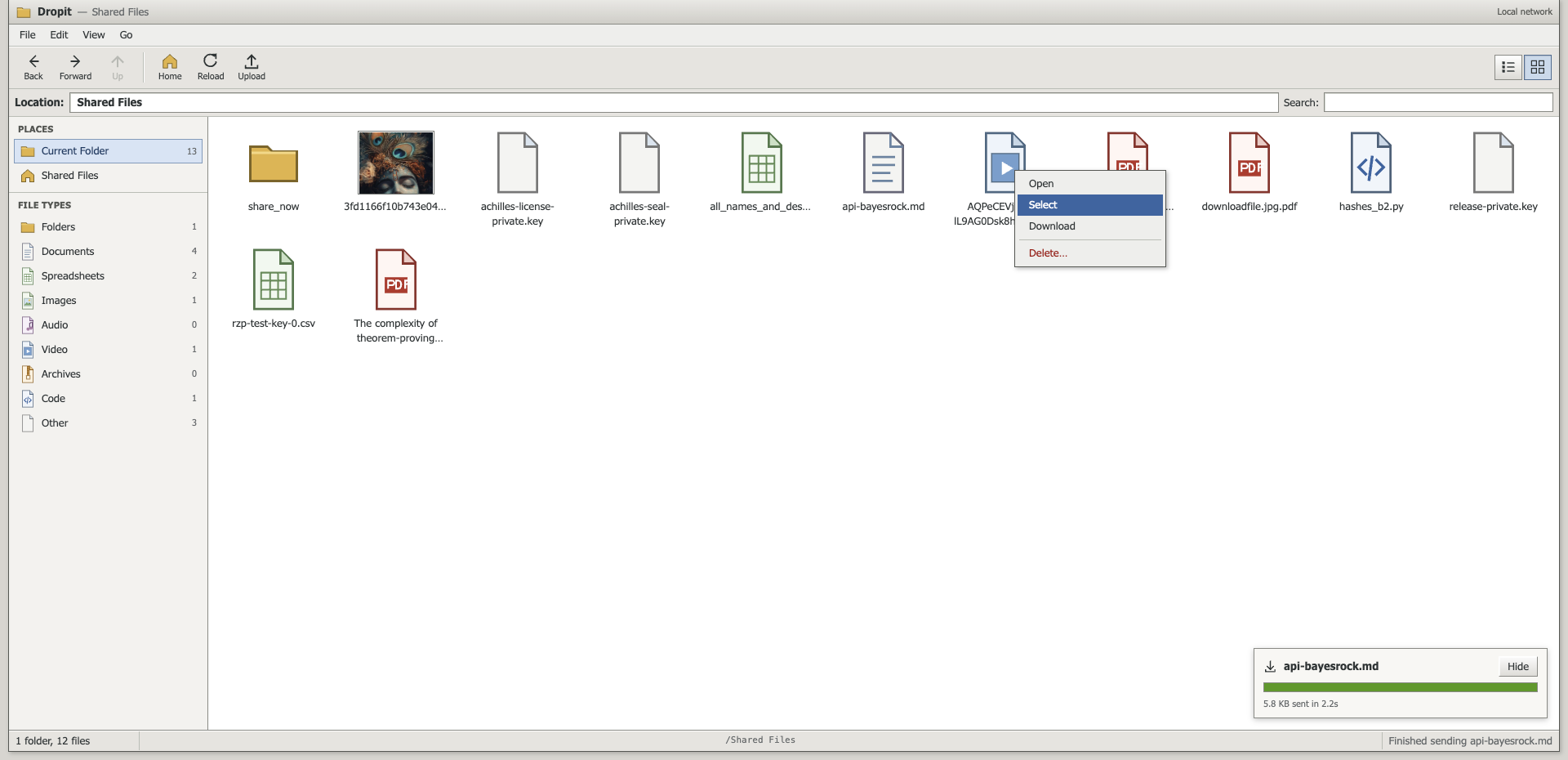
Task: Filter by Documents file type
Action: (x=108, y=252)
